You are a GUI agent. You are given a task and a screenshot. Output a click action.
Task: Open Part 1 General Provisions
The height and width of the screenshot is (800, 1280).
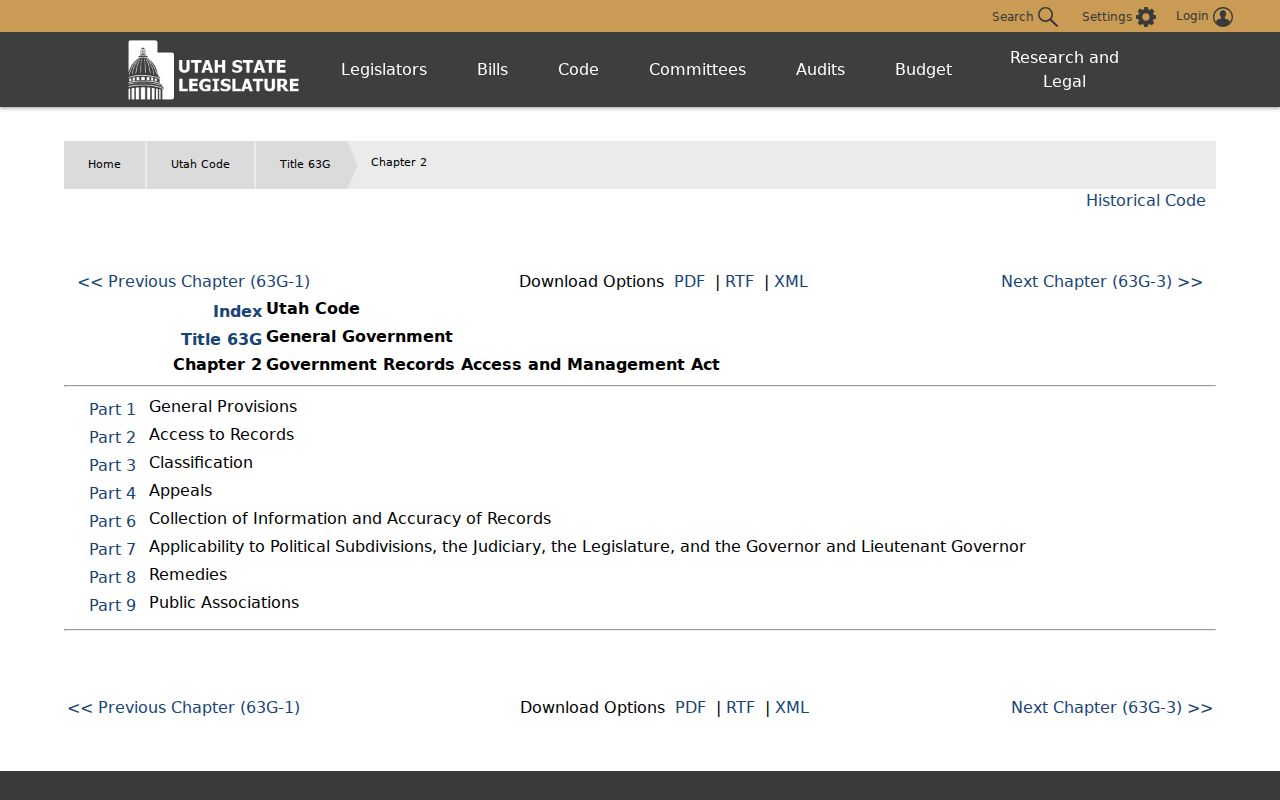pyautogui.click(x=112, y=409)
